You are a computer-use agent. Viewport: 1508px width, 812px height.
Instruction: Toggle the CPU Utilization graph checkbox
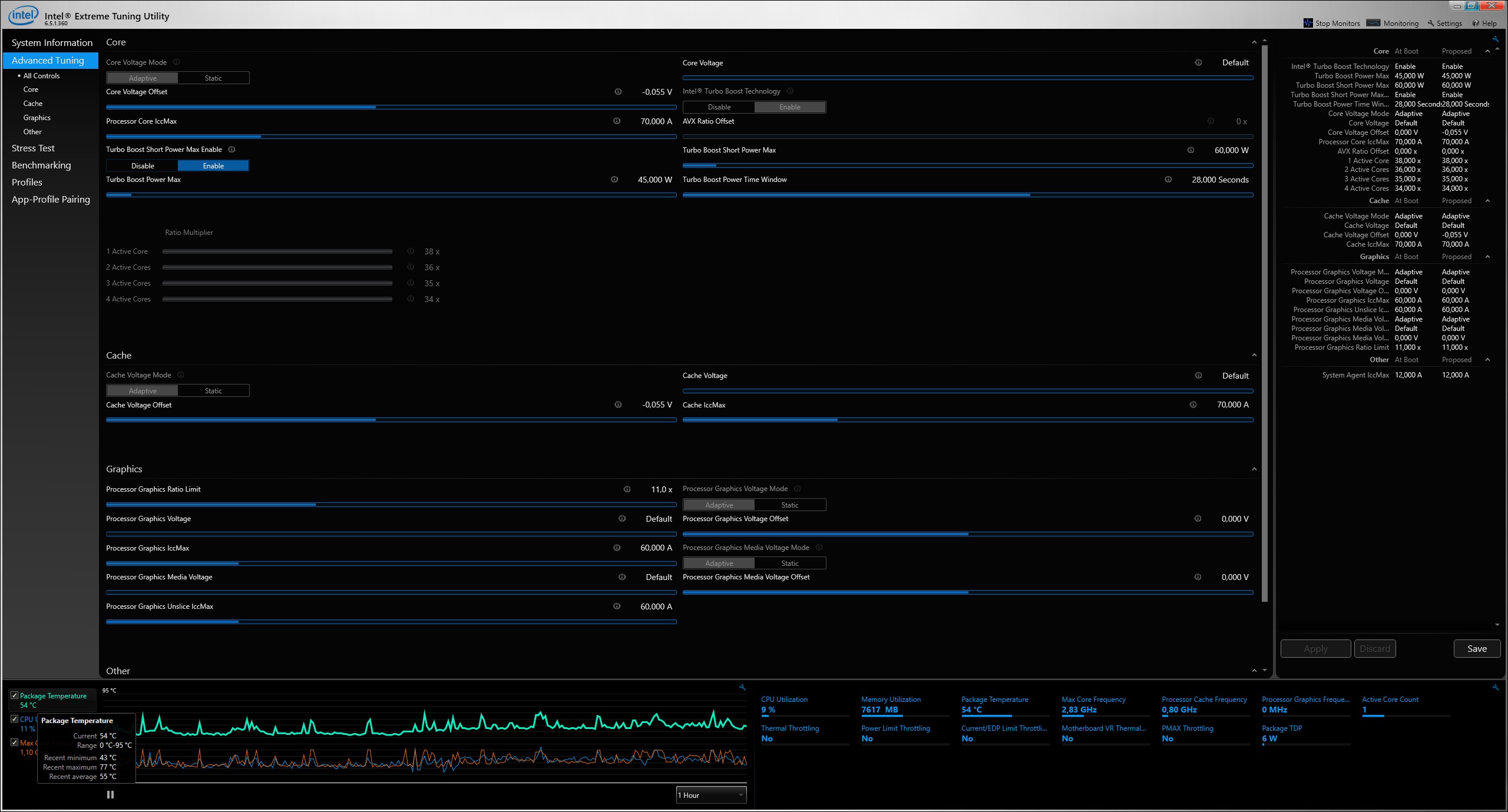(15, 719)
